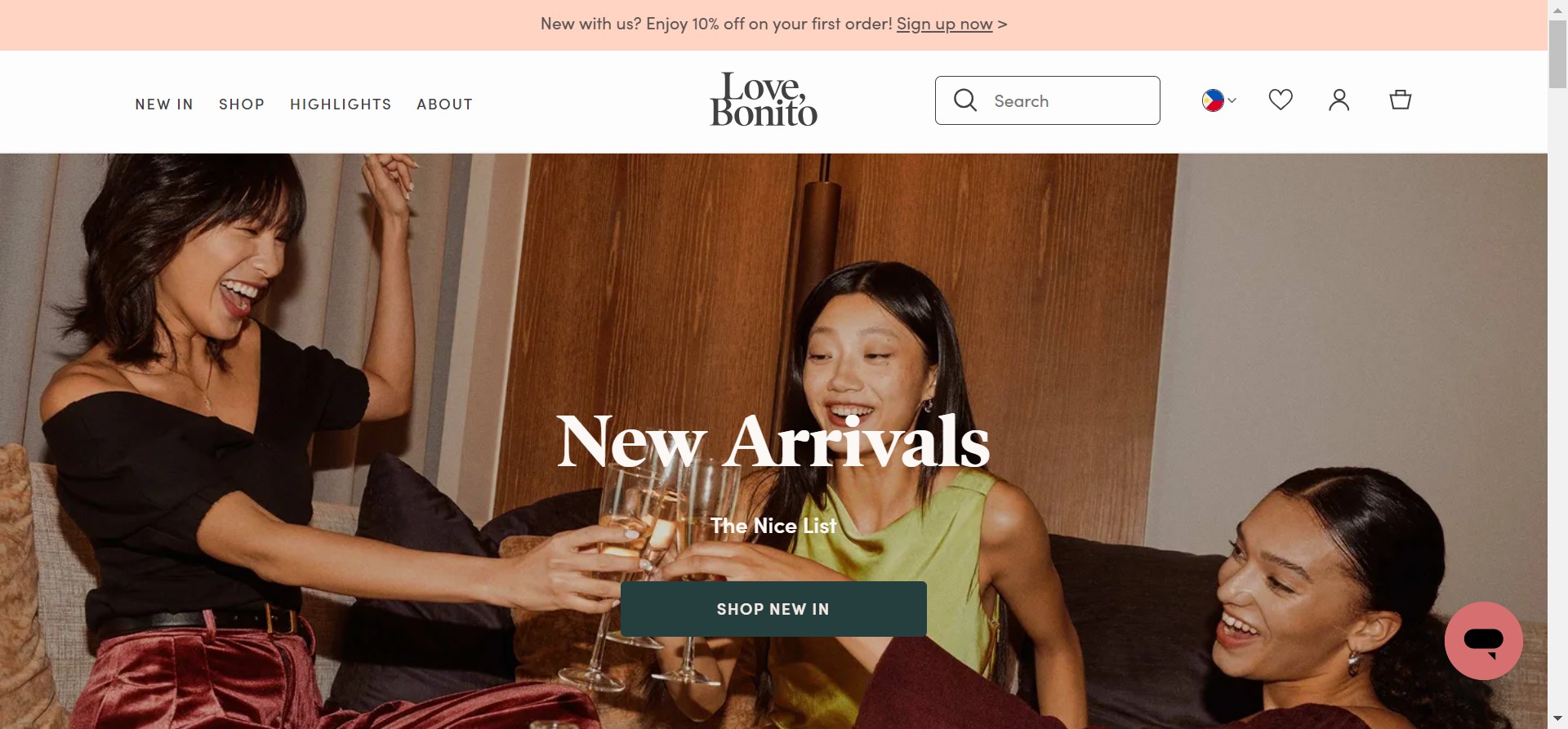Open the account profile icon
1568x729 pixels.
point(1339,100)
